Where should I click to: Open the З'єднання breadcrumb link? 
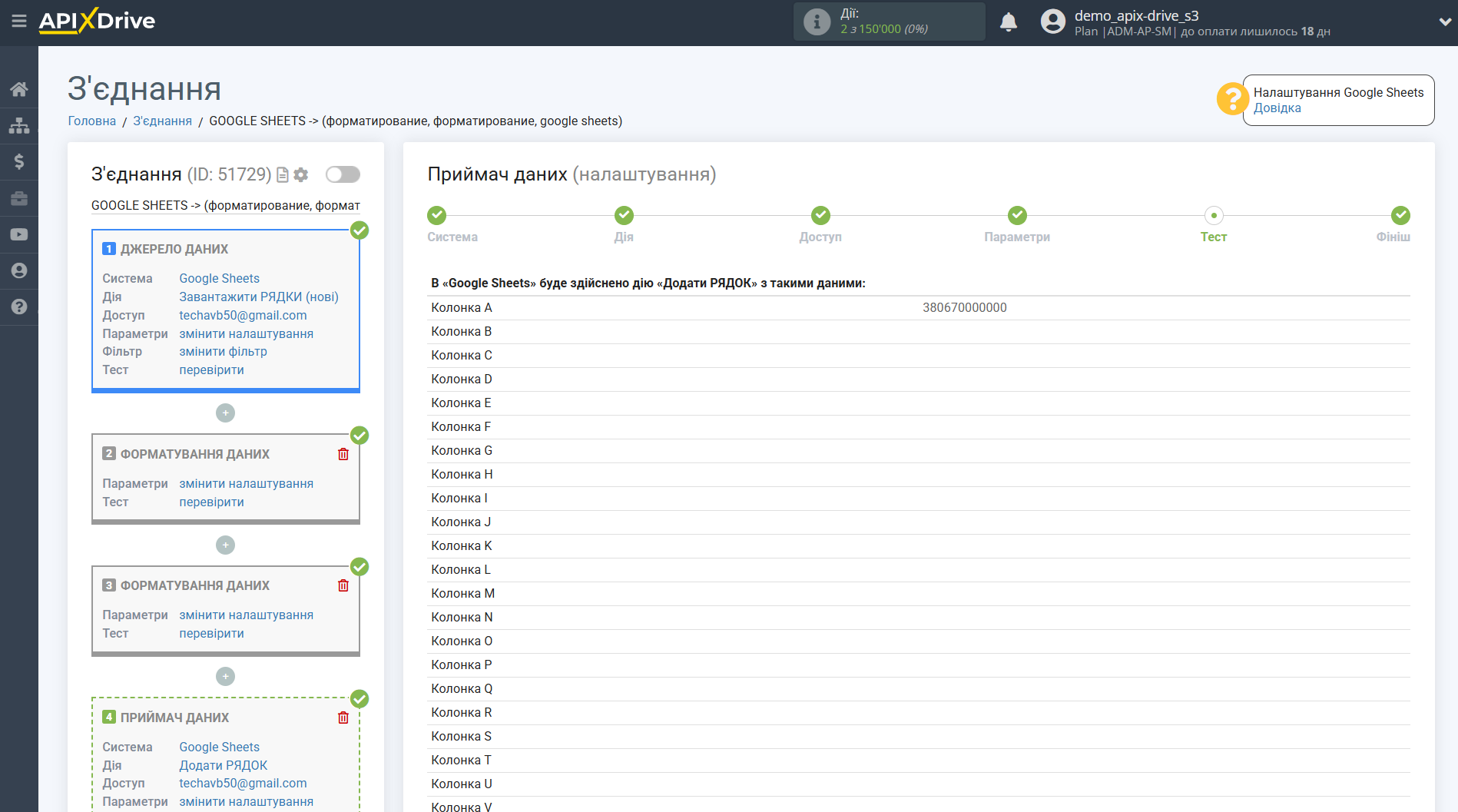tap(163, 121)
